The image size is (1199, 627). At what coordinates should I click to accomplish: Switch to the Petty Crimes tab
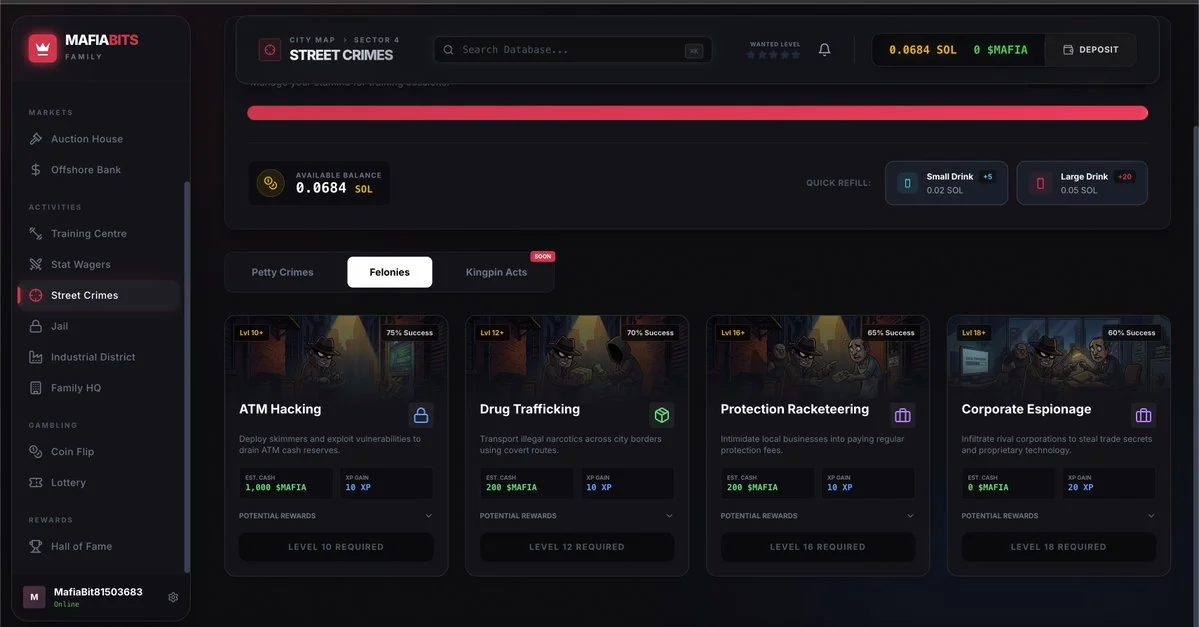pyautogui.click(x=282, y=272)
